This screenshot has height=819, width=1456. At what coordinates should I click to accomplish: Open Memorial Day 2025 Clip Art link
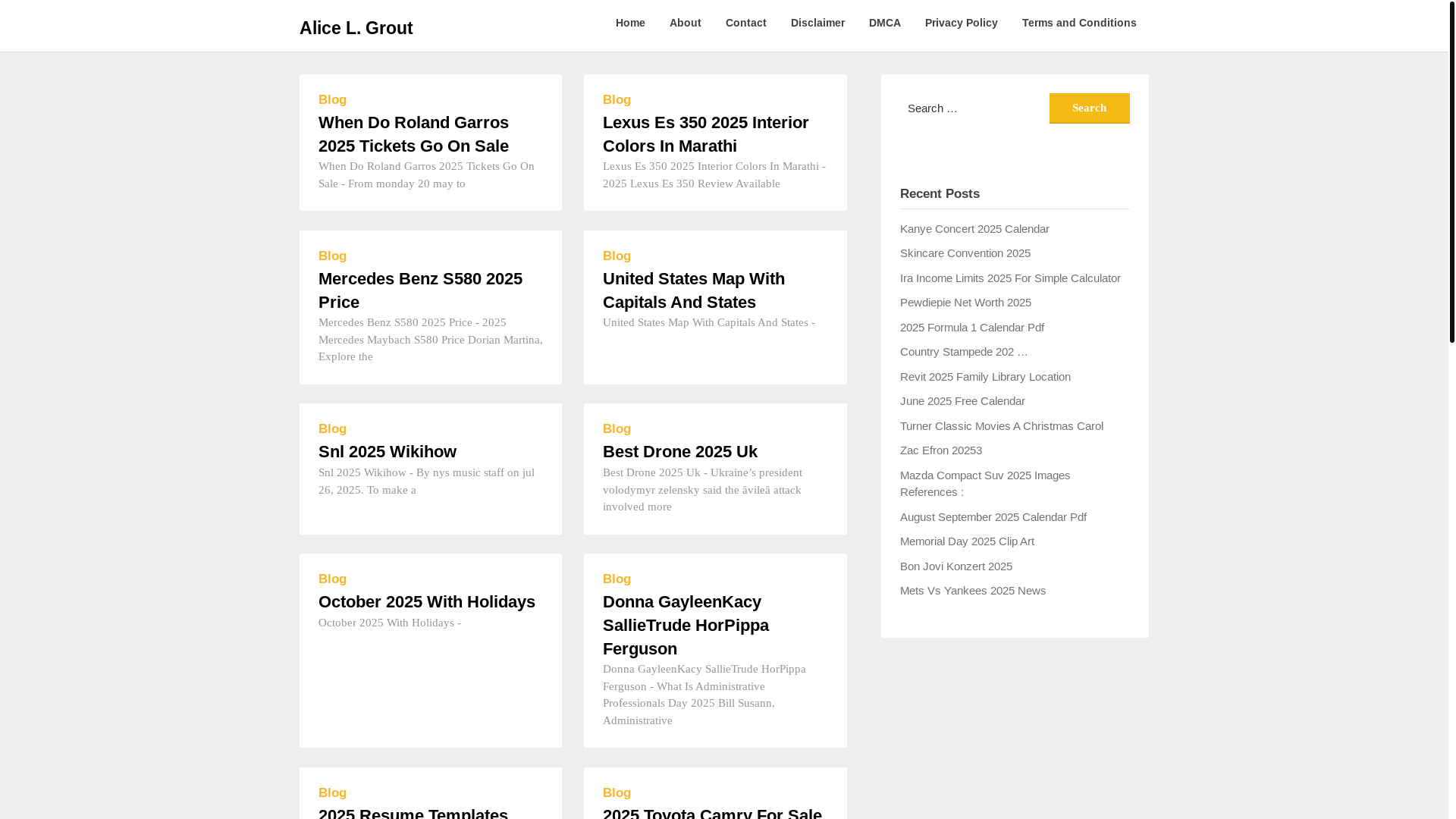(967, 541)
